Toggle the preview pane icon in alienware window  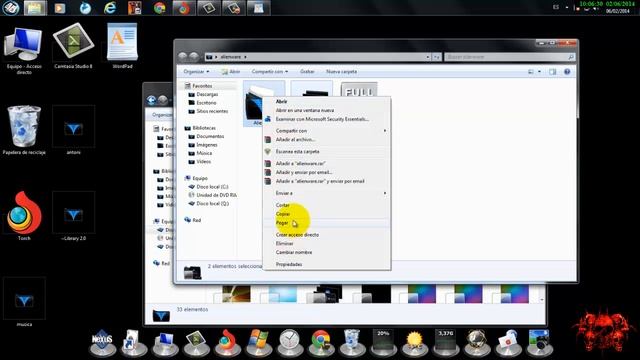(552, 72)
